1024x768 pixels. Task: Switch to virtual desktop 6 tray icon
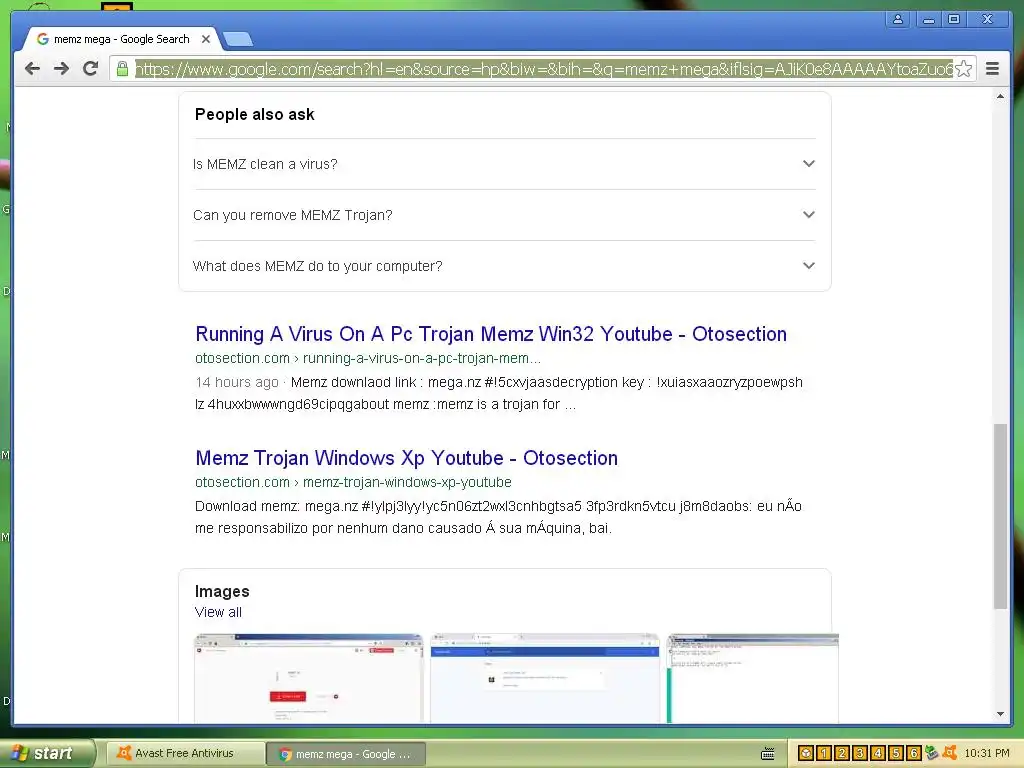tap(914, 753)
